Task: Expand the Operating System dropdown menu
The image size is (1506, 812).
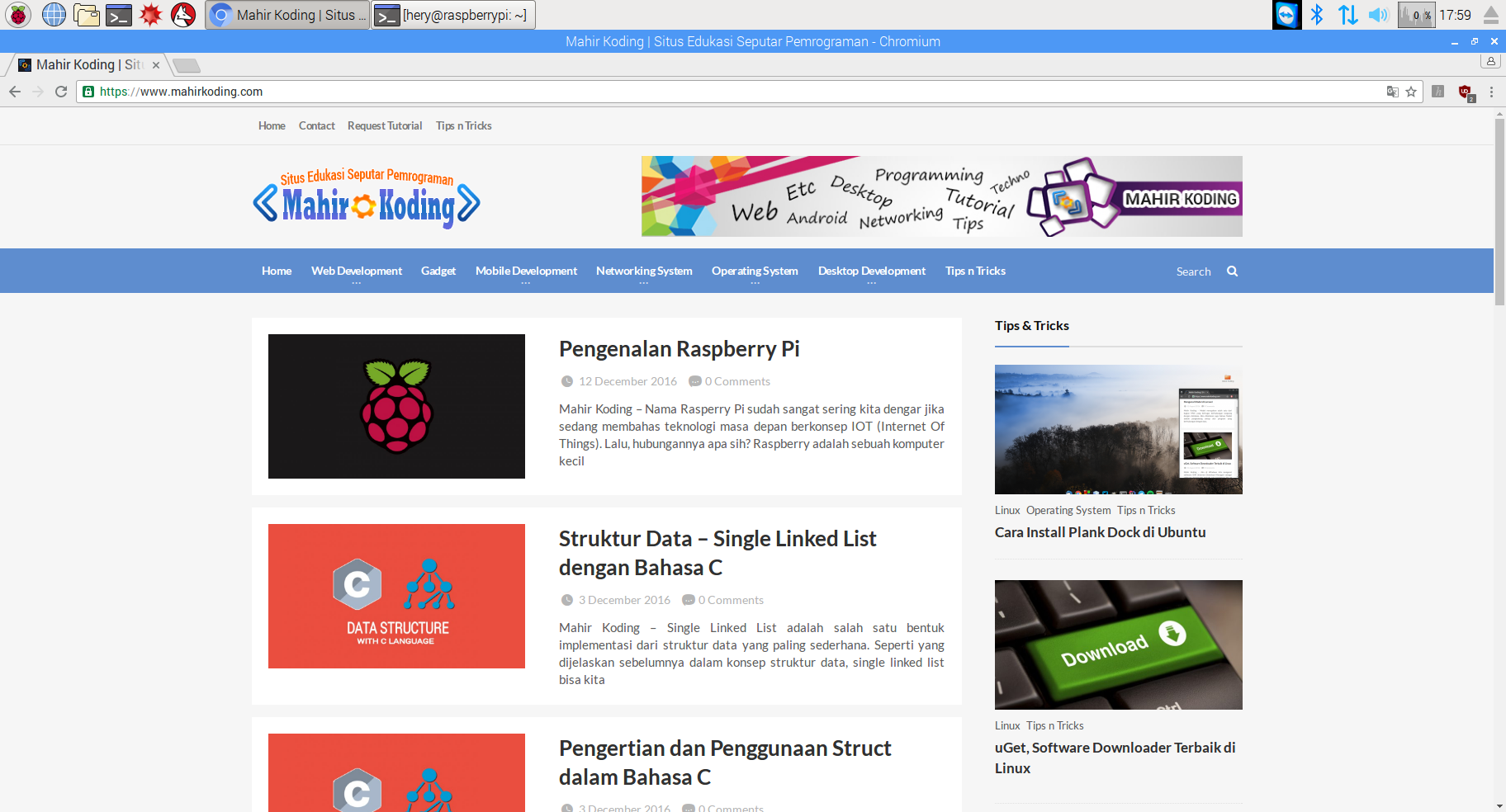Action: pyautogui.click(x=754, y=271)
